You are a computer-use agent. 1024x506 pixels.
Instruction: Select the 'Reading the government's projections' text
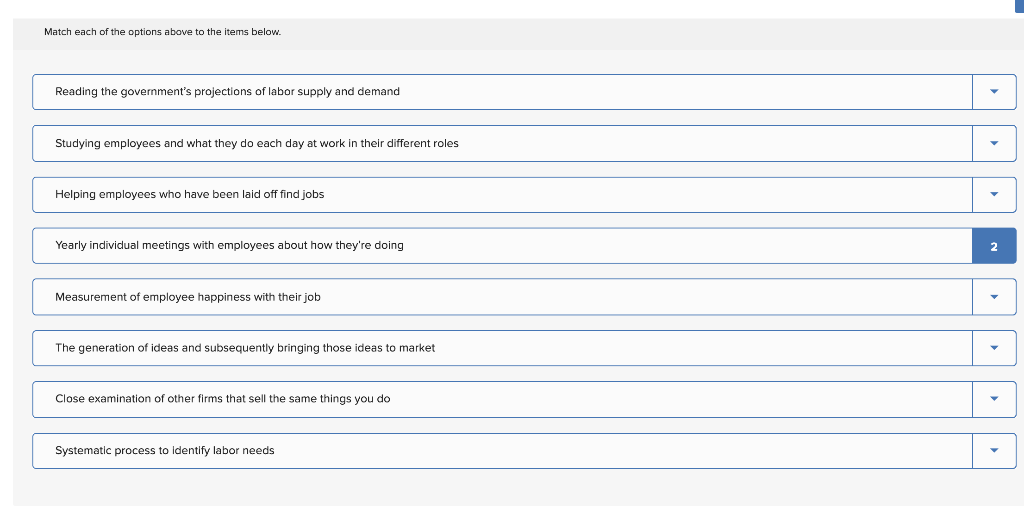(x=227, y=92)
